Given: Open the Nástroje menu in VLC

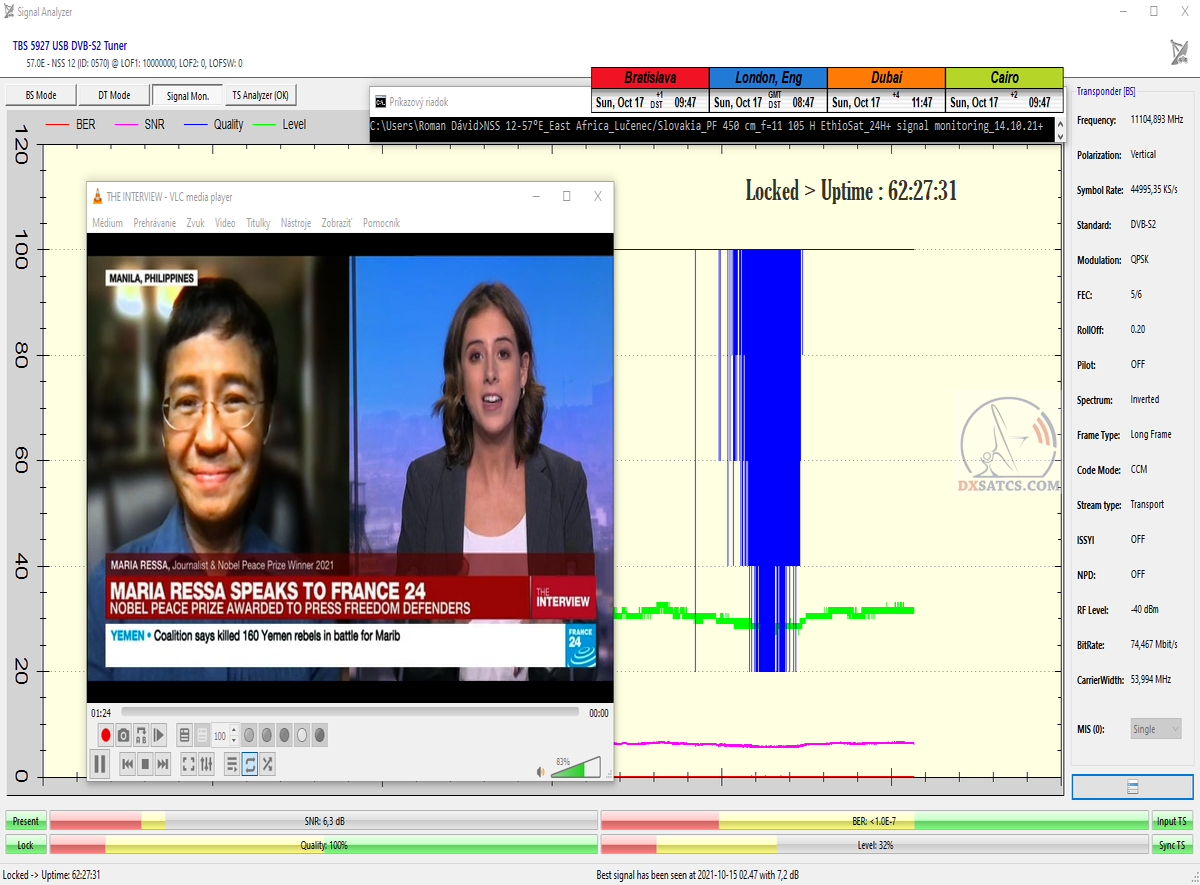Looking at the screenshot, I should point(296,223).
